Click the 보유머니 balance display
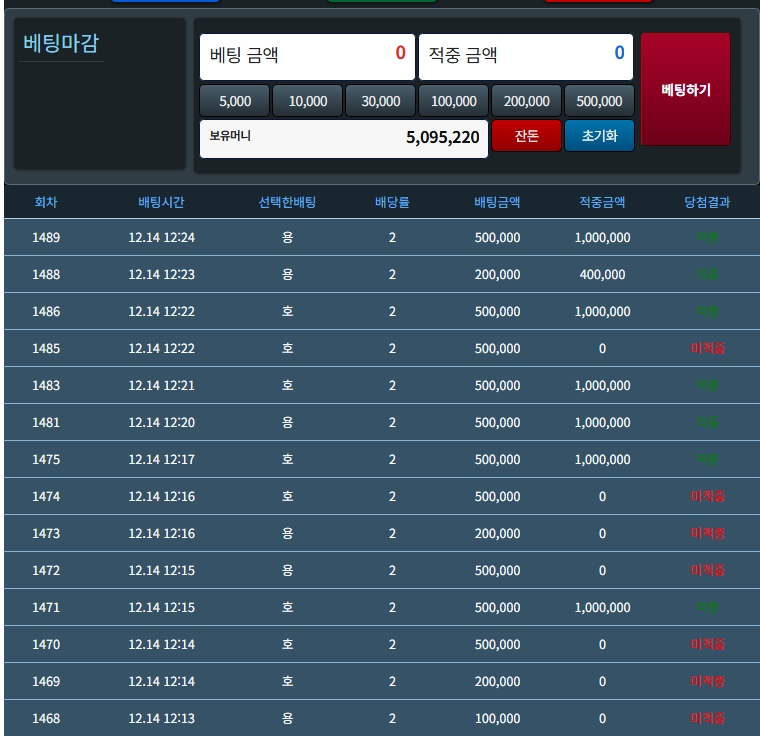 pos(344,138)
